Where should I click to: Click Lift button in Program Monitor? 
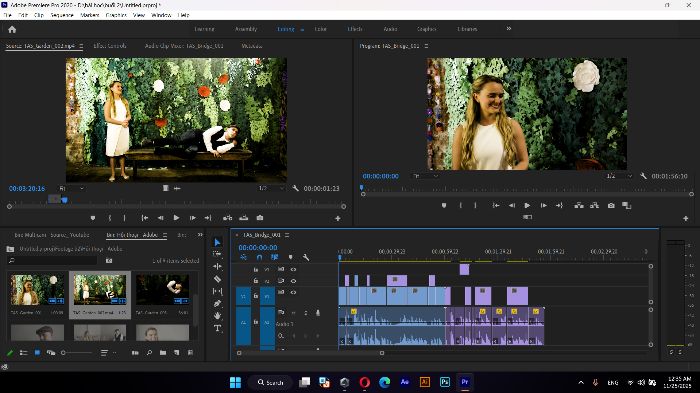(579, 205)
